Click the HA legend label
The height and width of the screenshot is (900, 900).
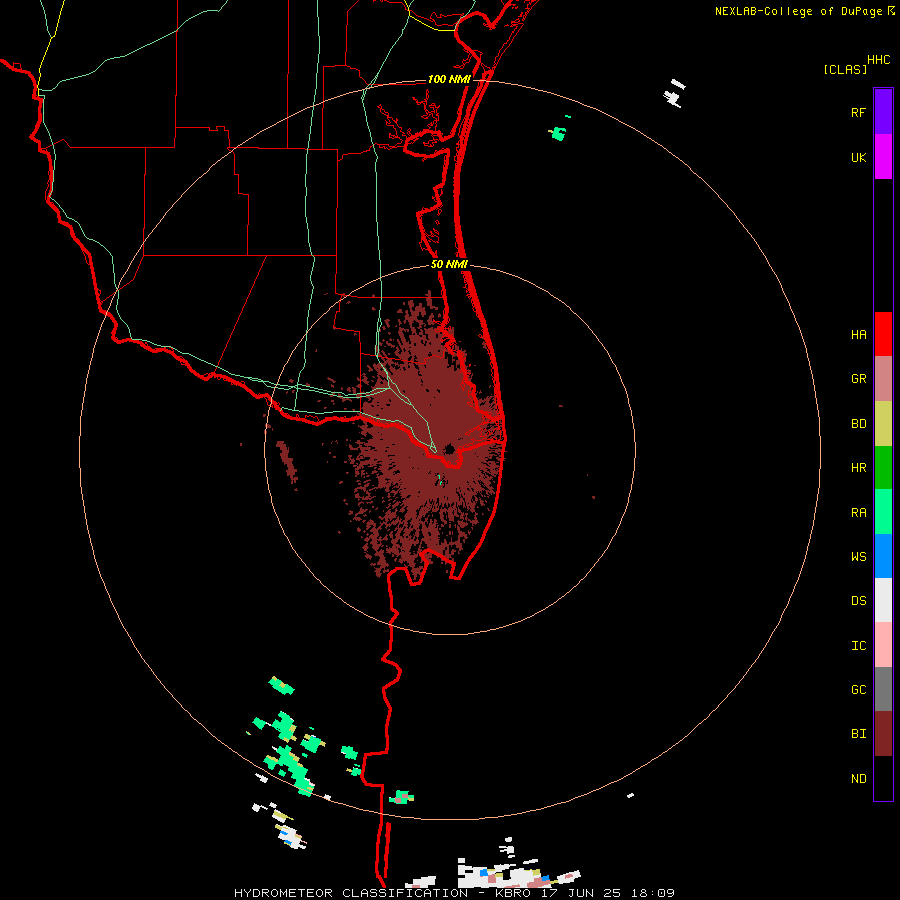pos(858,335)
